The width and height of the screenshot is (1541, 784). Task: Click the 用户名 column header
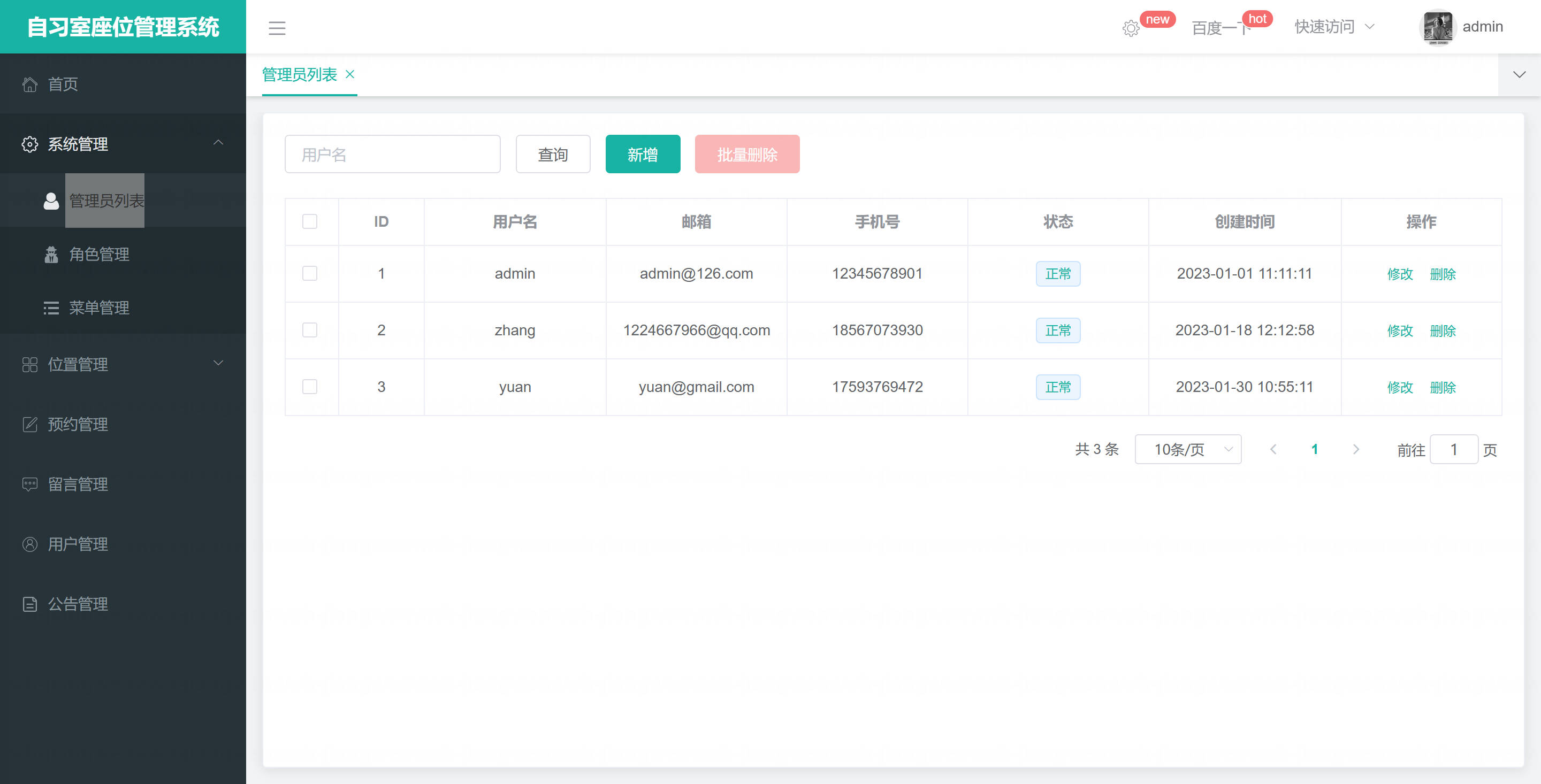point(514,222)
